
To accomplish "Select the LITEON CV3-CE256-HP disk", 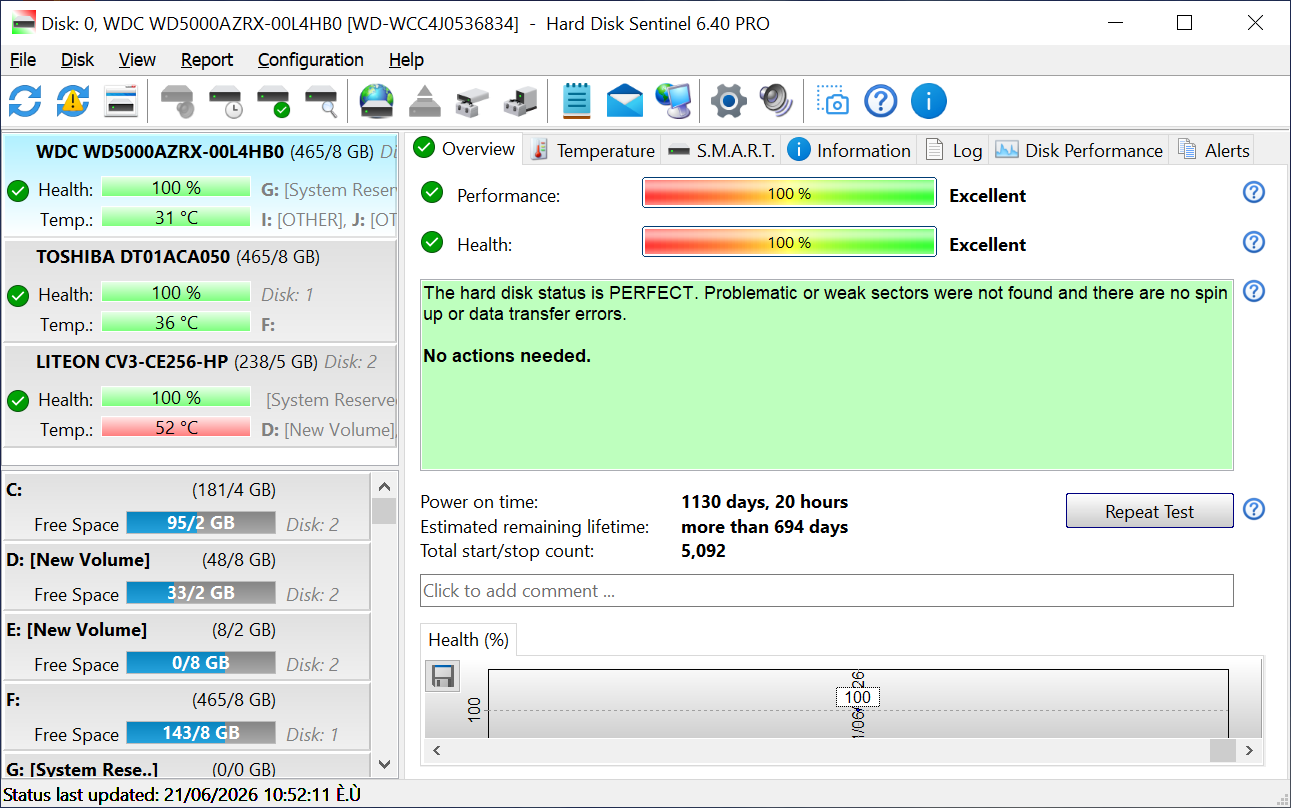I will click(x=200, y=396).
